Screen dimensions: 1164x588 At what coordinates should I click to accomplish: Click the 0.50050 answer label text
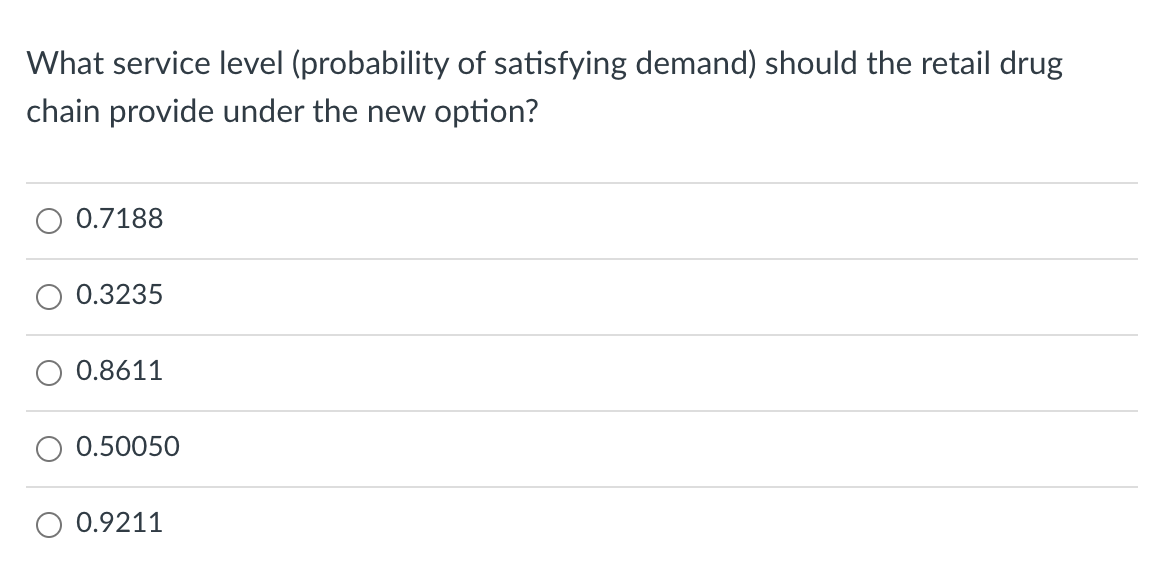128,447
